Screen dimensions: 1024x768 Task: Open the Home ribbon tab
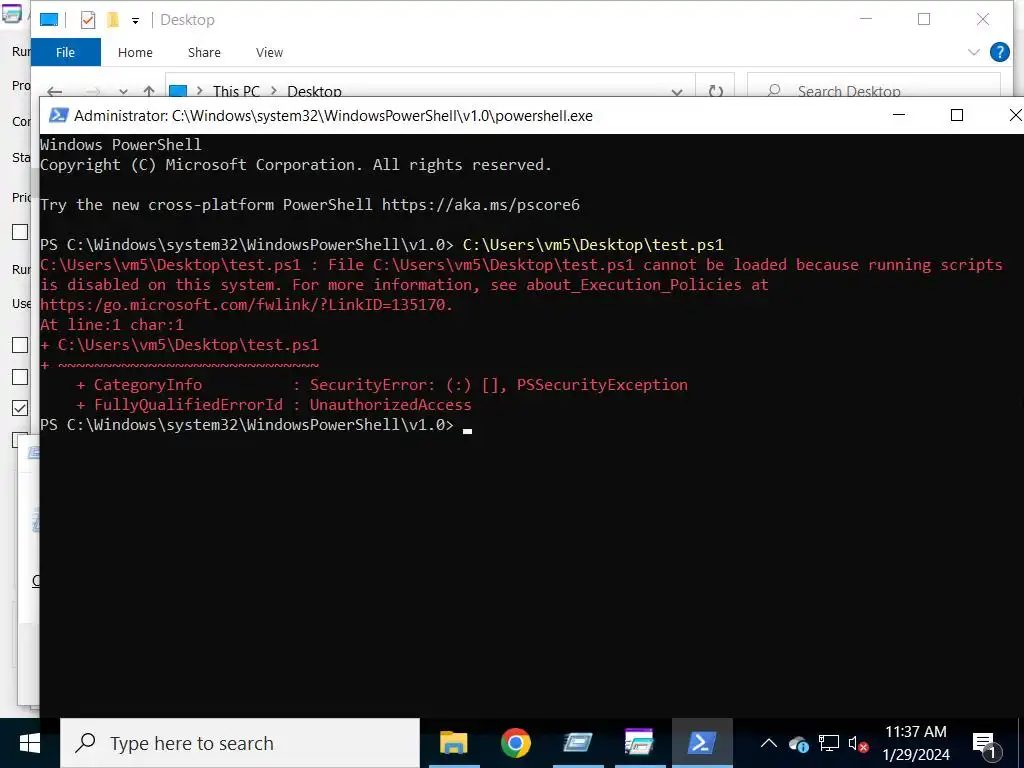[x=135, y=52]
